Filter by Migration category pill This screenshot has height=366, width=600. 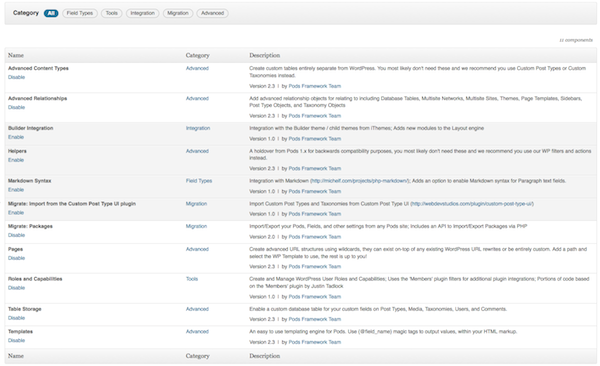point(178,13)
